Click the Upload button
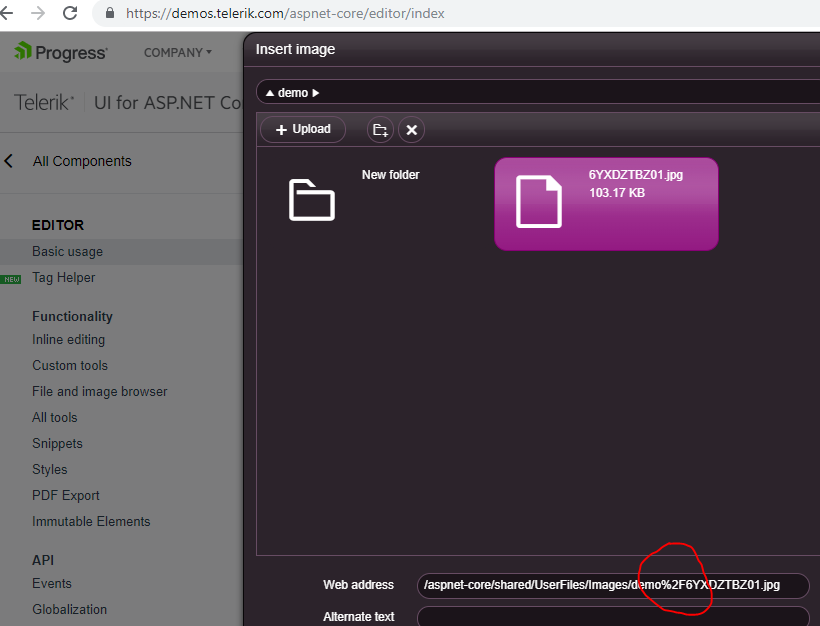The height and width of the screenshot is (626, 820). [x=303, y=129]
